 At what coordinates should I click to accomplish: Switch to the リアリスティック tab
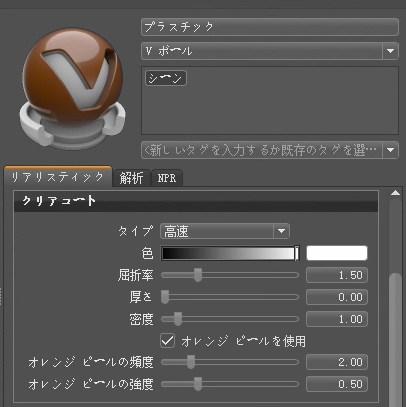pos(58,177)
